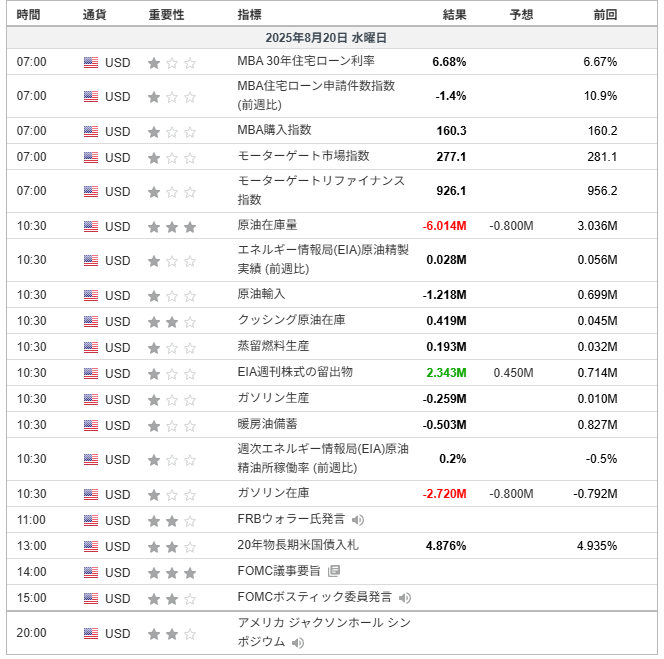This screenshot has height=659, width=664.
Task: Click 13:00 time cell
Action: tap(31, 546)
